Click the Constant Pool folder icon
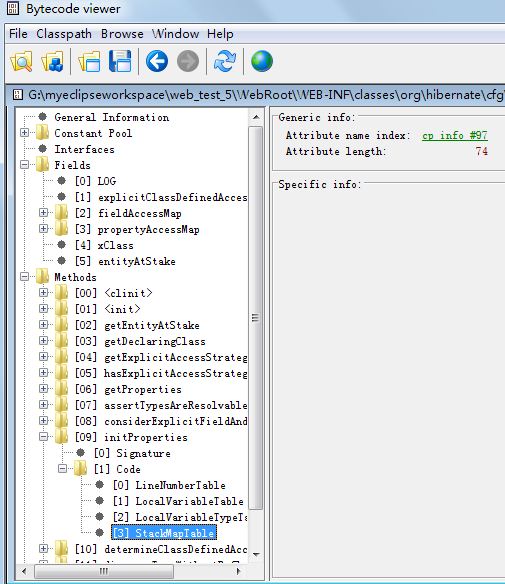The width and height of the screenshot is (505, 584). pyautogui.click(x=42, y=133)
